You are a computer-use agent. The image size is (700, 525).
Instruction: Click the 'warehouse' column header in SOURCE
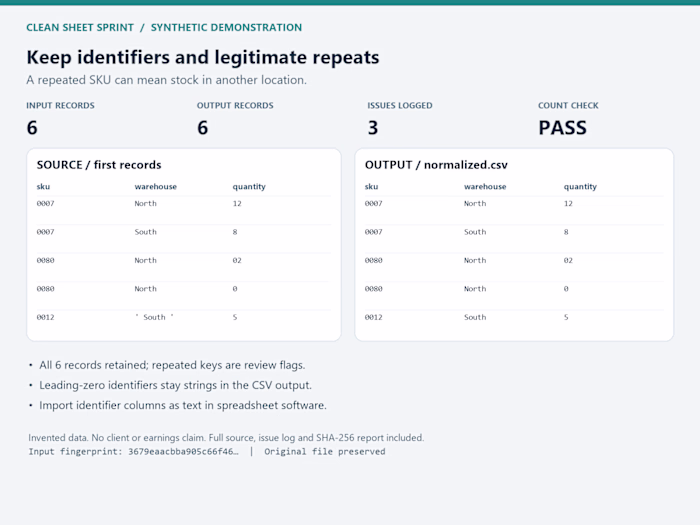click(x=155, y=187)
